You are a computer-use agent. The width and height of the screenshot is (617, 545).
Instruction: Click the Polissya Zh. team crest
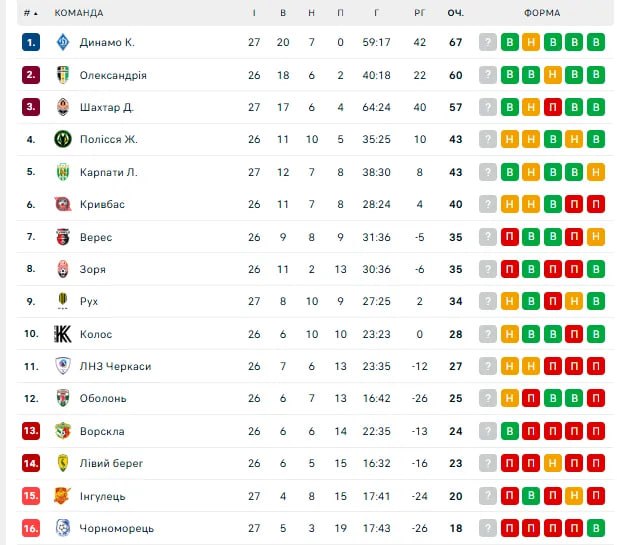coord(63,140)
